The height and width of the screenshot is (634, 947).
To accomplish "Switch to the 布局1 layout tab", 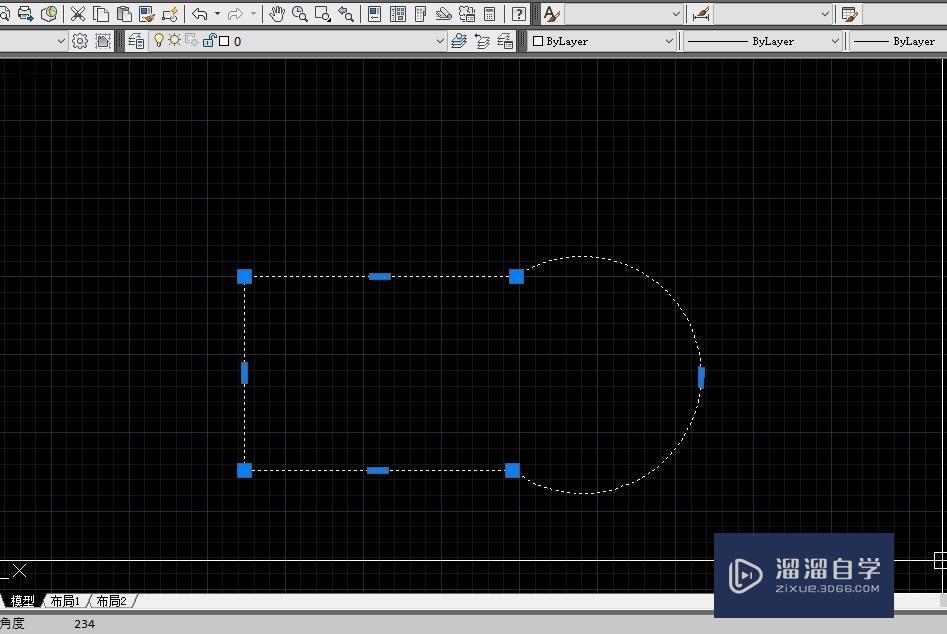I will (x=64, y=600).
